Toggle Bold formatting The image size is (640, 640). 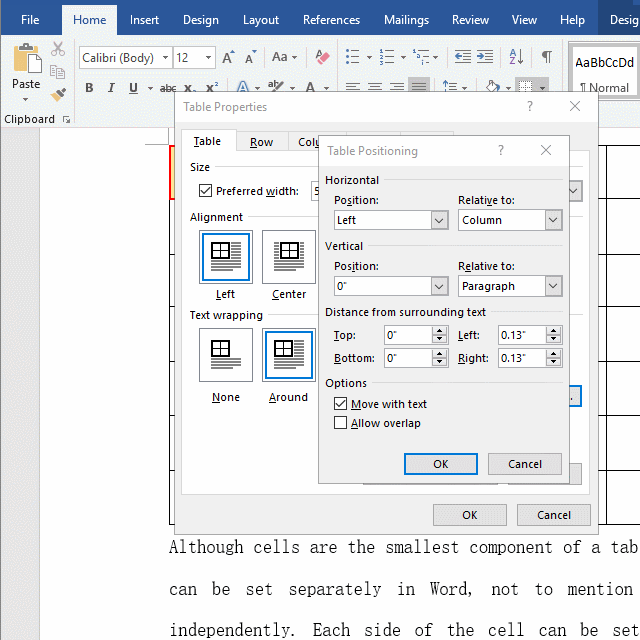pos(89,88)
